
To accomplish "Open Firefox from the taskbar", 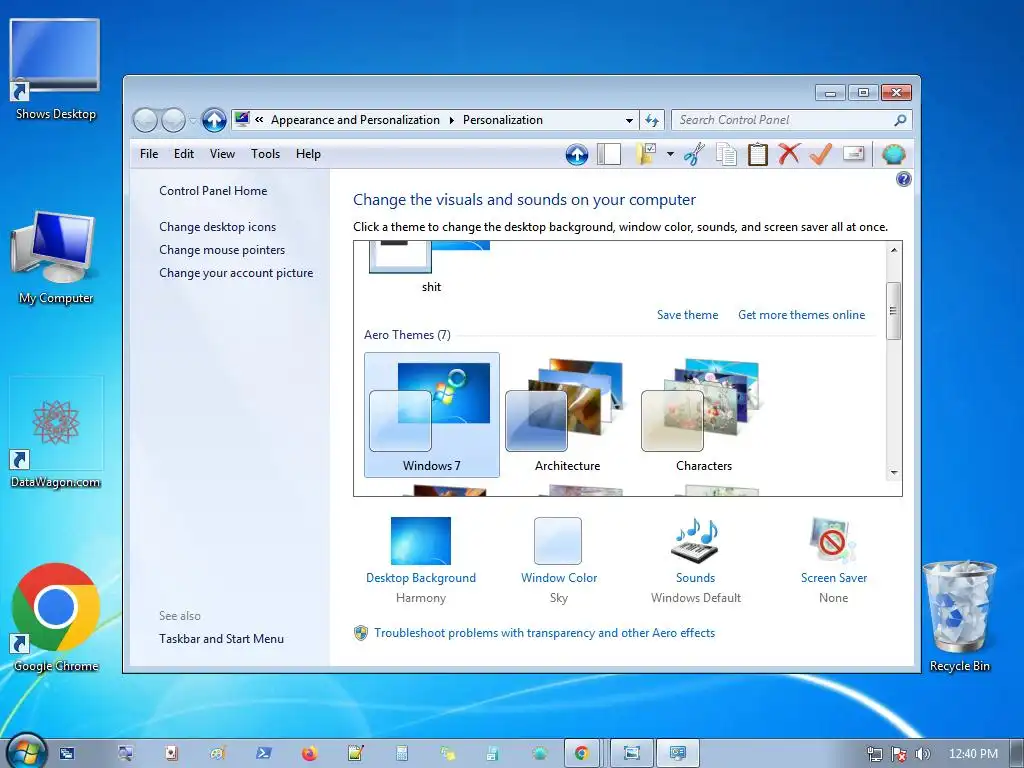I will coord(309,753).
